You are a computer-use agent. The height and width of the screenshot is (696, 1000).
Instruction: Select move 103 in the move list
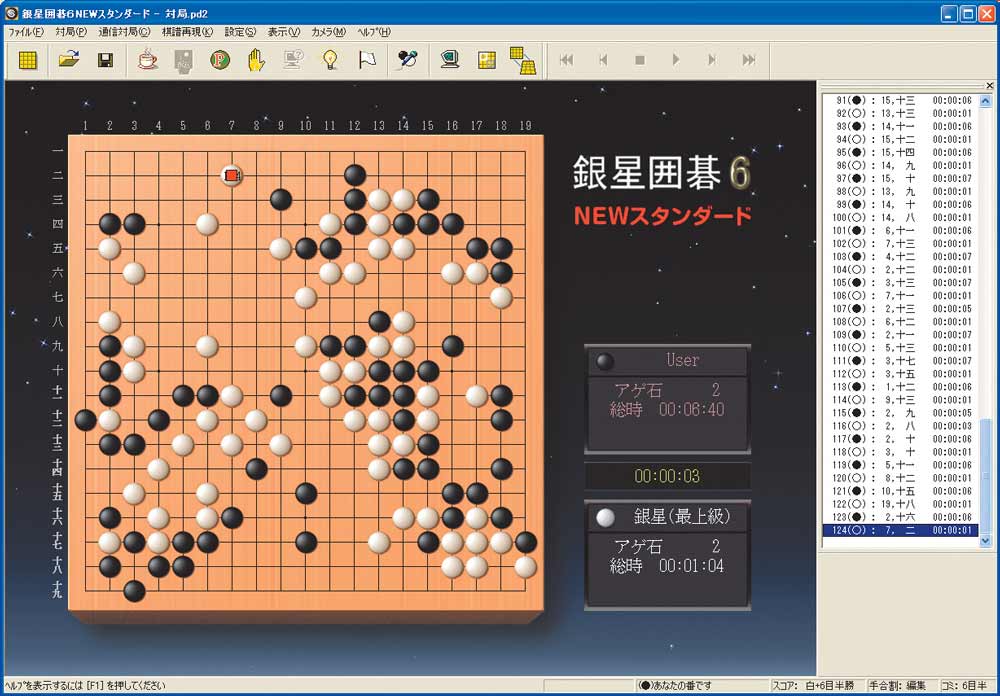click(901, 256)
